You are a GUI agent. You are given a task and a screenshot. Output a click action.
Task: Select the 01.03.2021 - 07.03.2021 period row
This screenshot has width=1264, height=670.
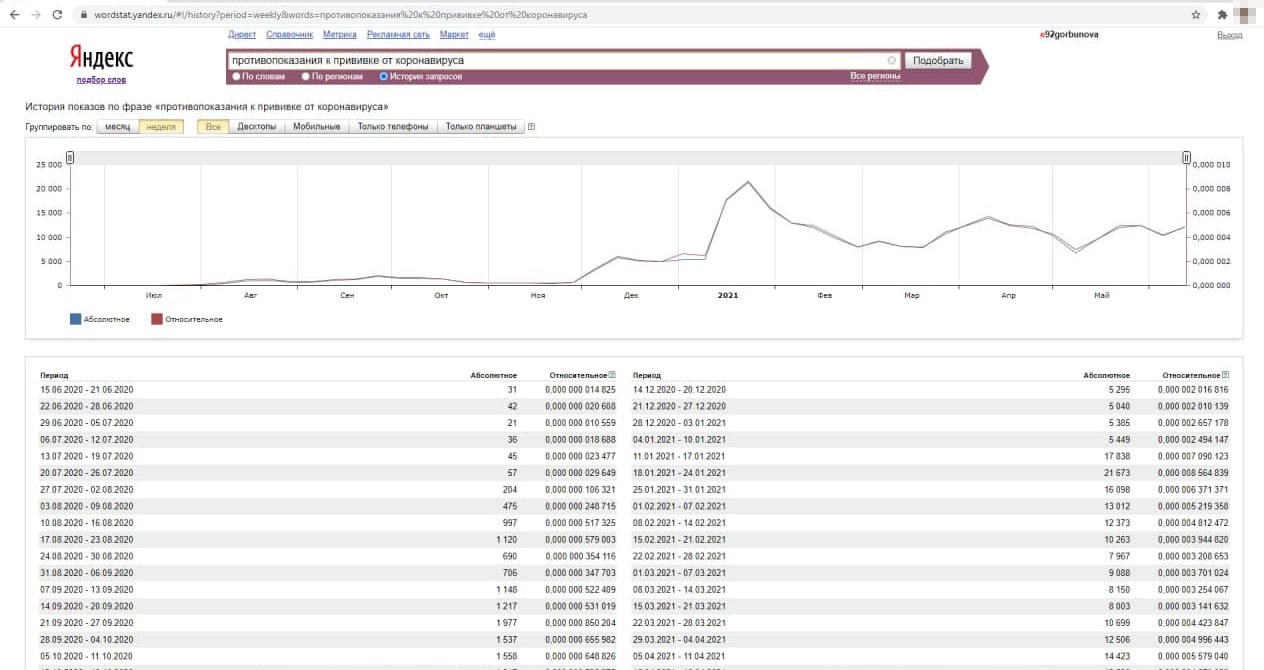(x=931, y=573)
